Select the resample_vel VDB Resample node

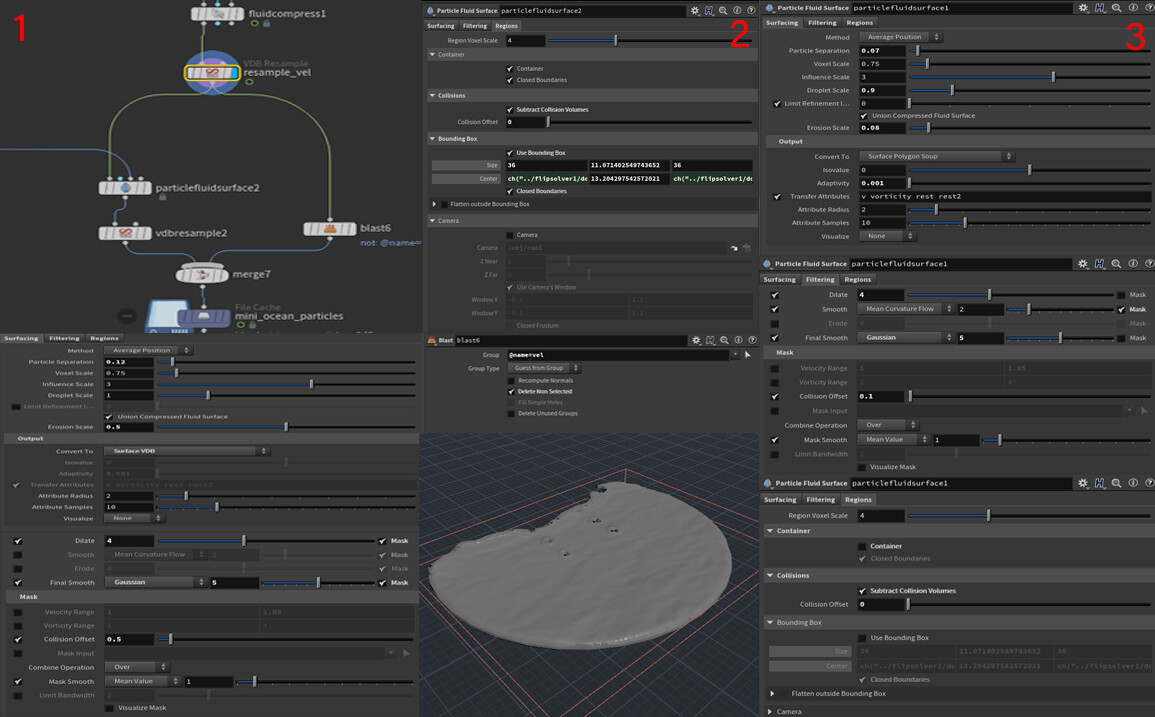click(x=212, y=73)
